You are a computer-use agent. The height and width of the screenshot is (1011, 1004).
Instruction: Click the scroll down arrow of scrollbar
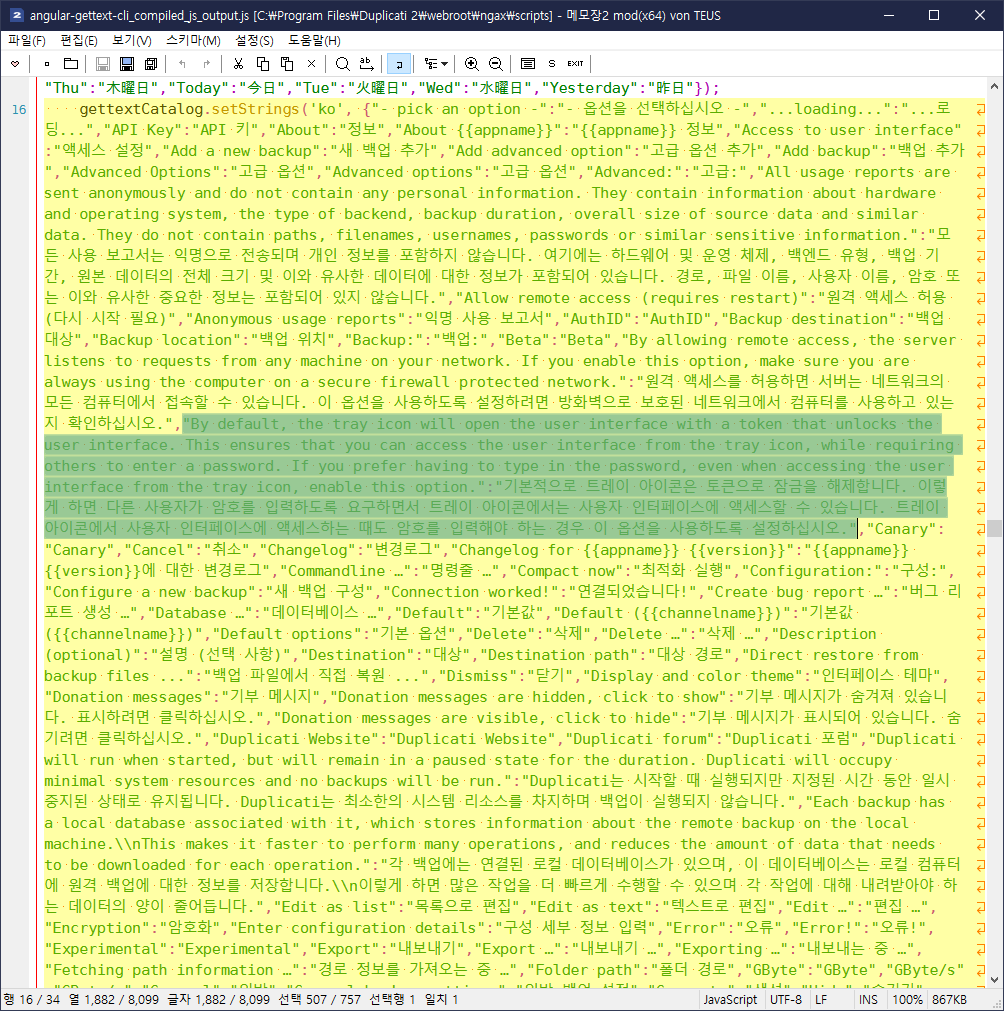click(x=994, y=980)
